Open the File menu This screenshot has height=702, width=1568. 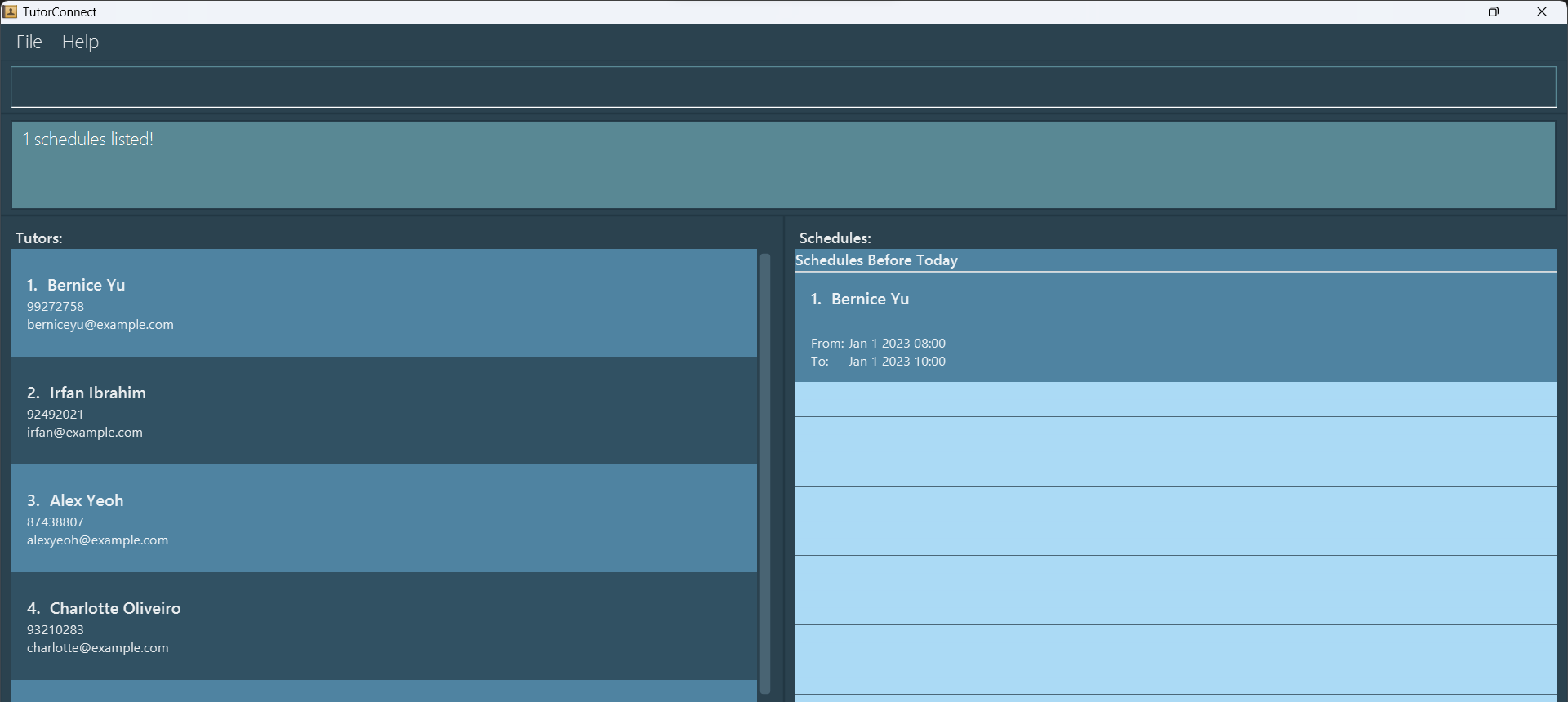pos(29,42)
